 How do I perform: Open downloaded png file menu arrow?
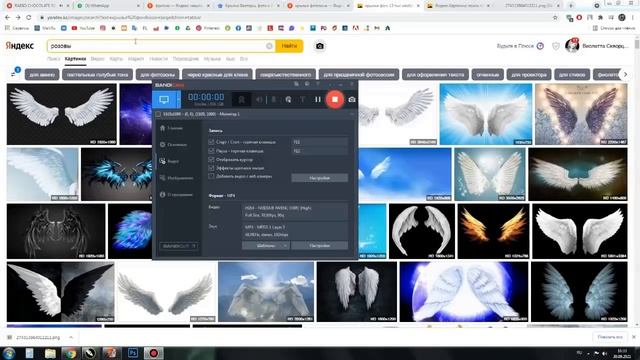click(71, 338)
